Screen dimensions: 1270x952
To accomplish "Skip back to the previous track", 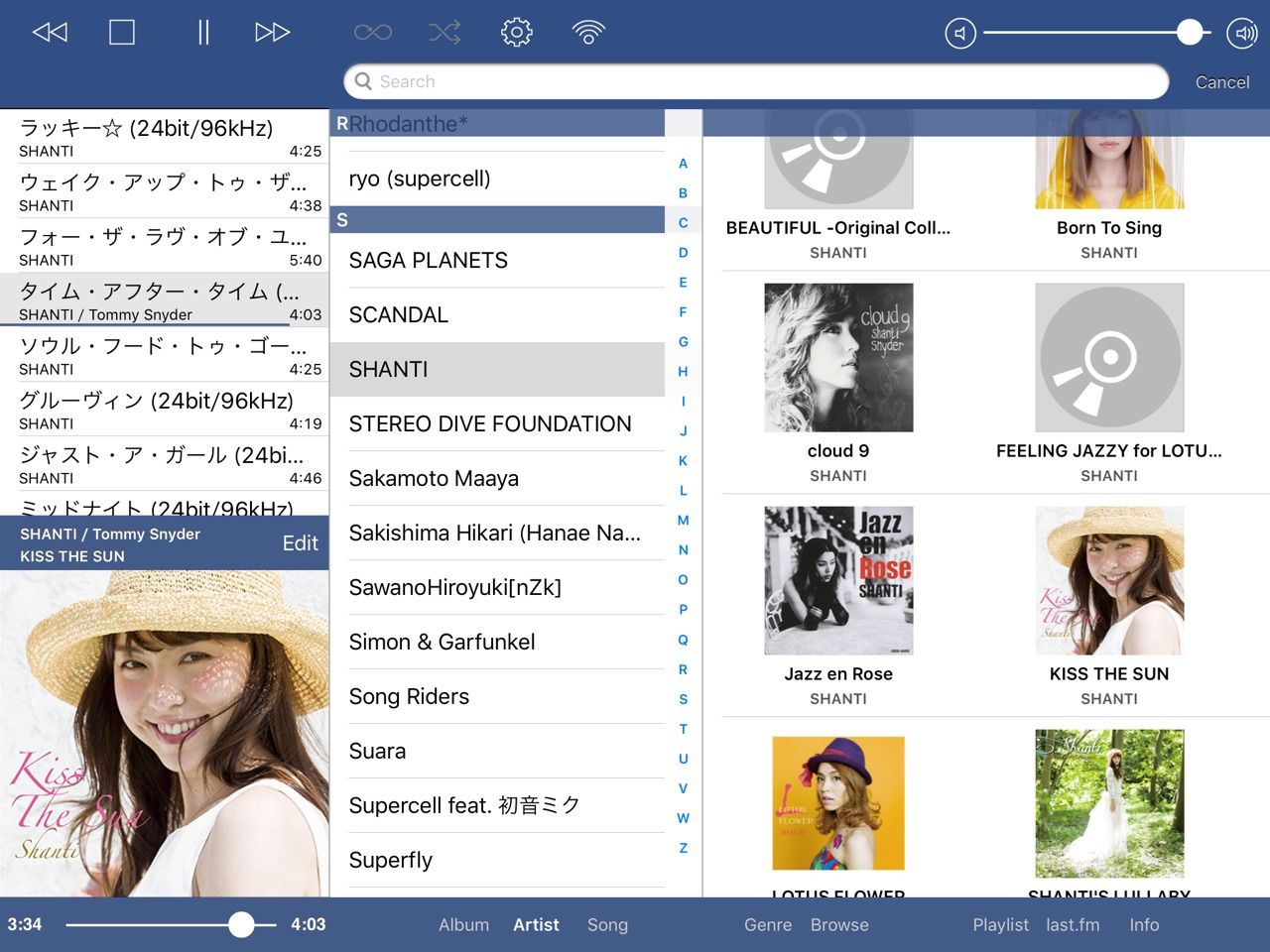I will 50,33.
